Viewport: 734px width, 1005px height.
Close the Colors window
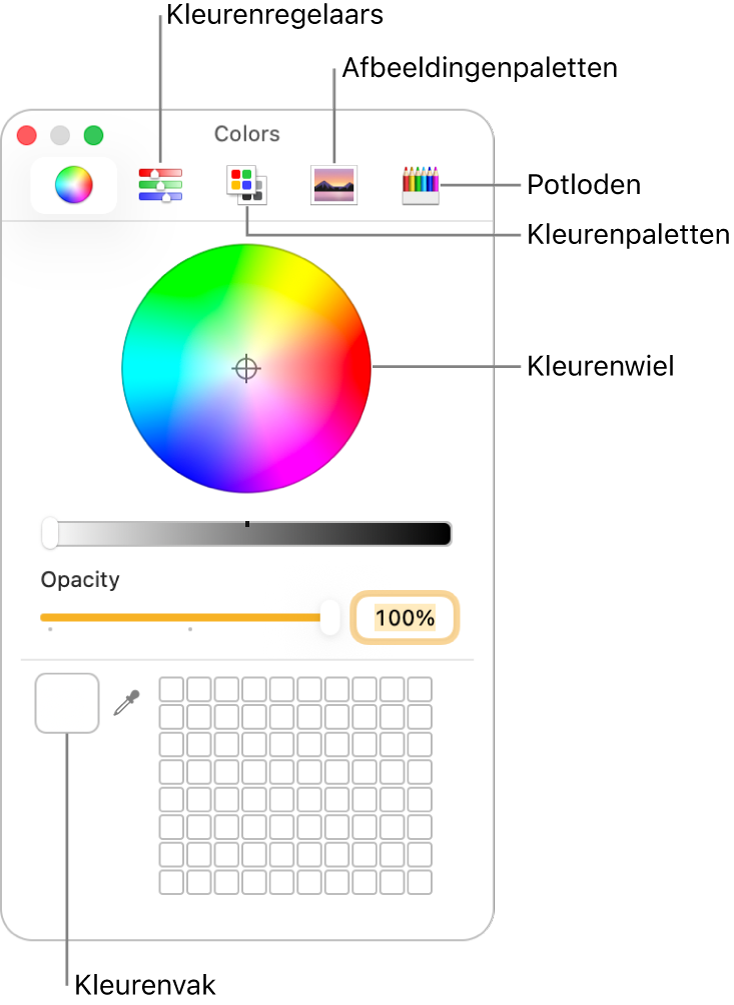point(27,135)
